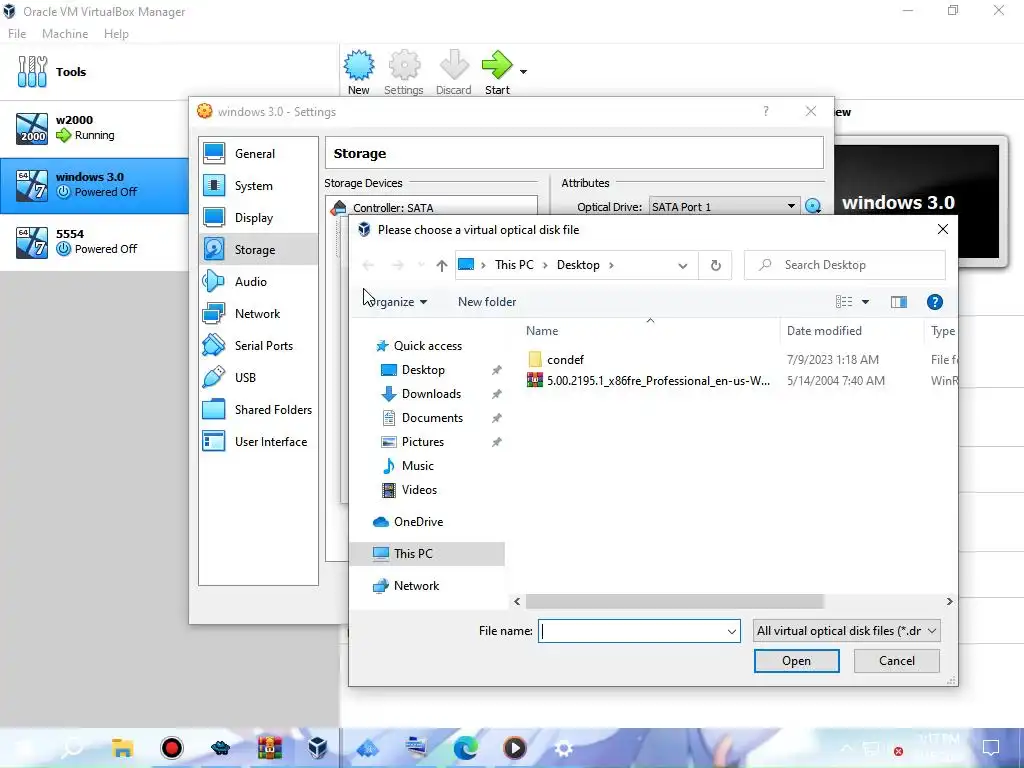Open the User Interface settings page

coord(259,441)
